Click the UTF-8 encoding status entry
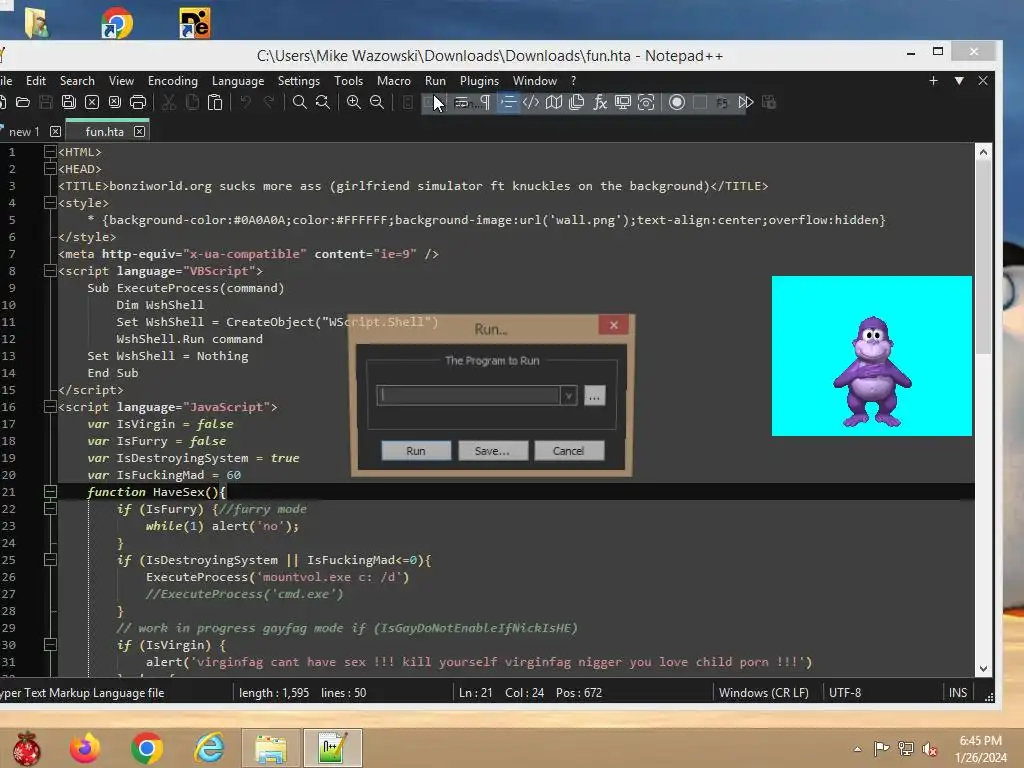The width and height of the screenshot is (1024, 768). 845,693
